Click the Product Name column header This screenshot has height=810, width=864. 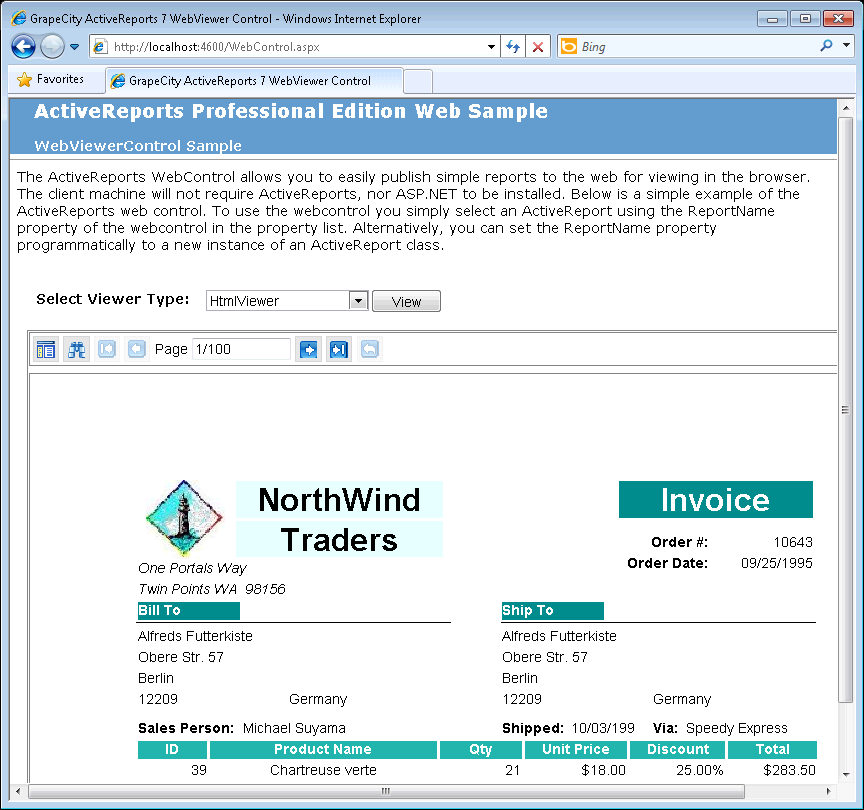[x=323, y=749]
